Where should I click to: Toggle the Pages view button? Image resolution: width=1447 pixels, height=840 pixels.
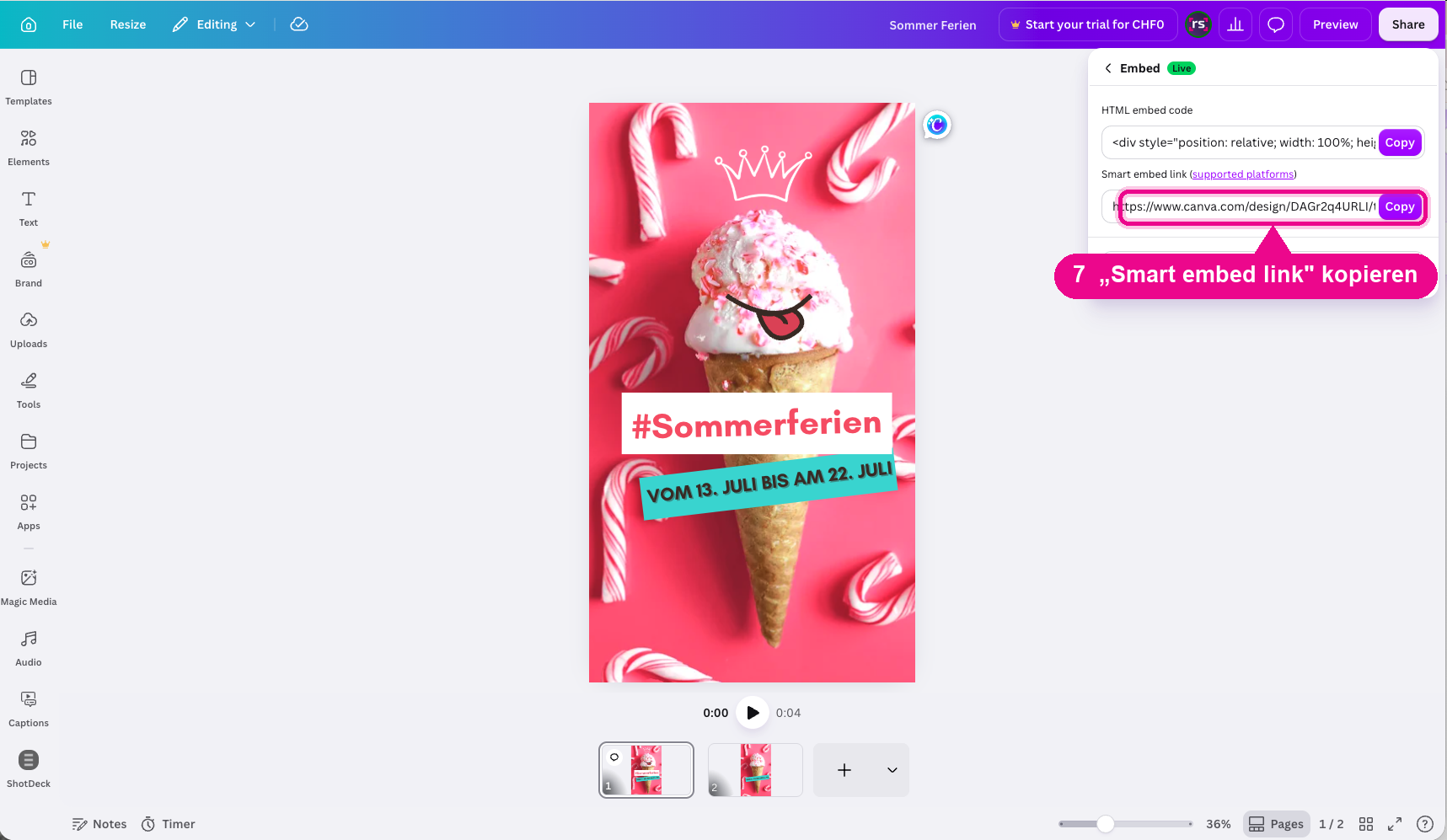click(1276, 824)
